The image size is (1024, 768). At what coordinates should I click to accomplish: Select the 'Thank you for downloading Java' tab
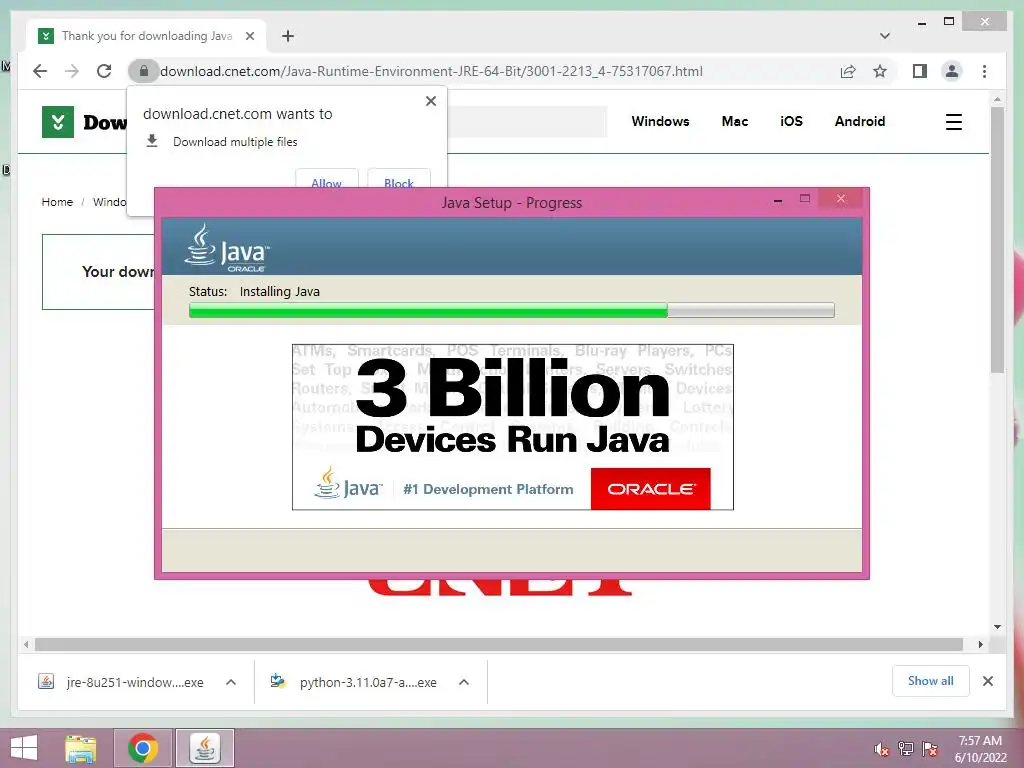pos(146,36)
